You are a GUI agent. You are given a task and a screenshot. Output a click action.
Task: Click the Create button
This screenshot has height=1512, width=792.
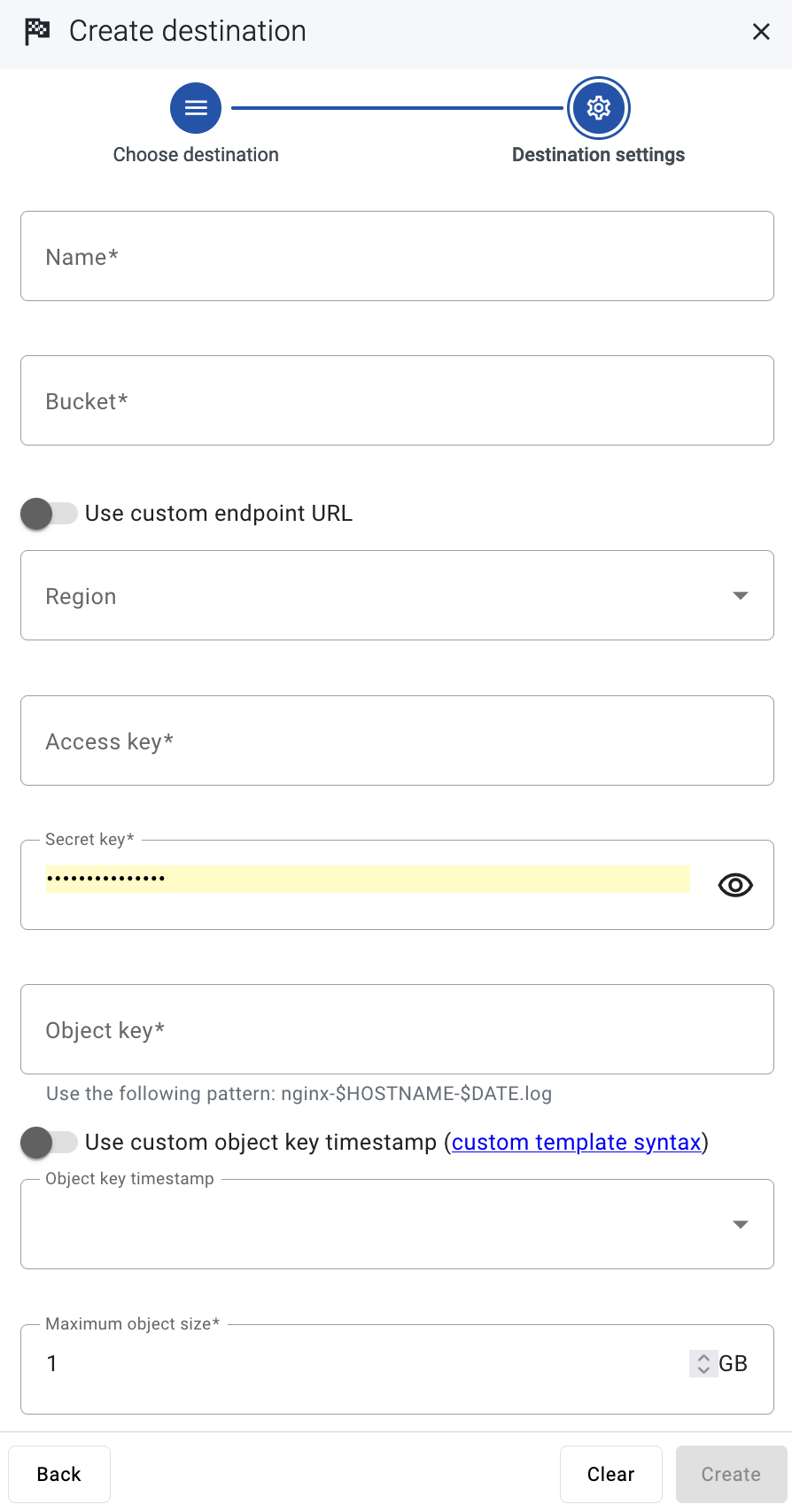(732, 1474)
